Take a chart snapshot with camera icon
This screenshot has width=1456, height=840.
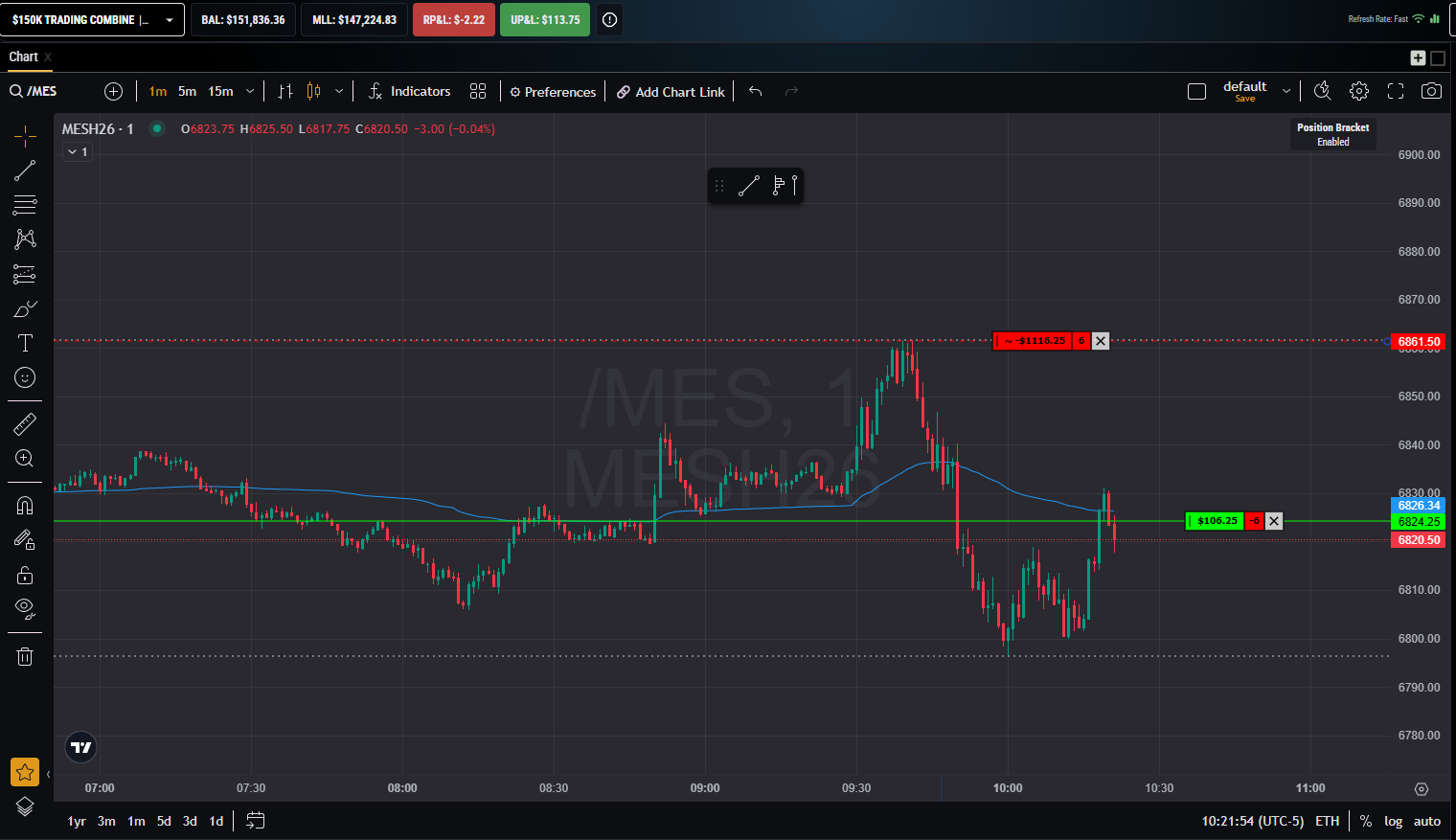[1431, 91]
